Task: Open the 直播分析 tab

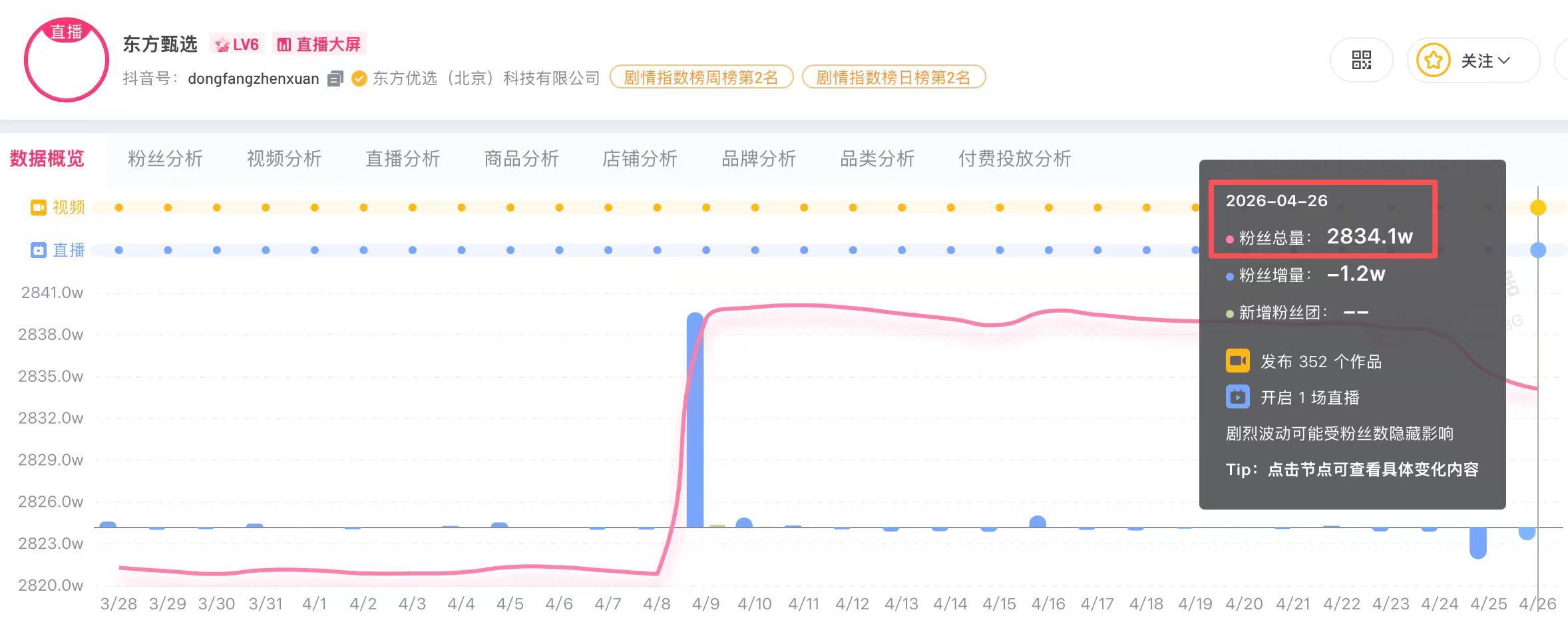Action: [403, 158]
